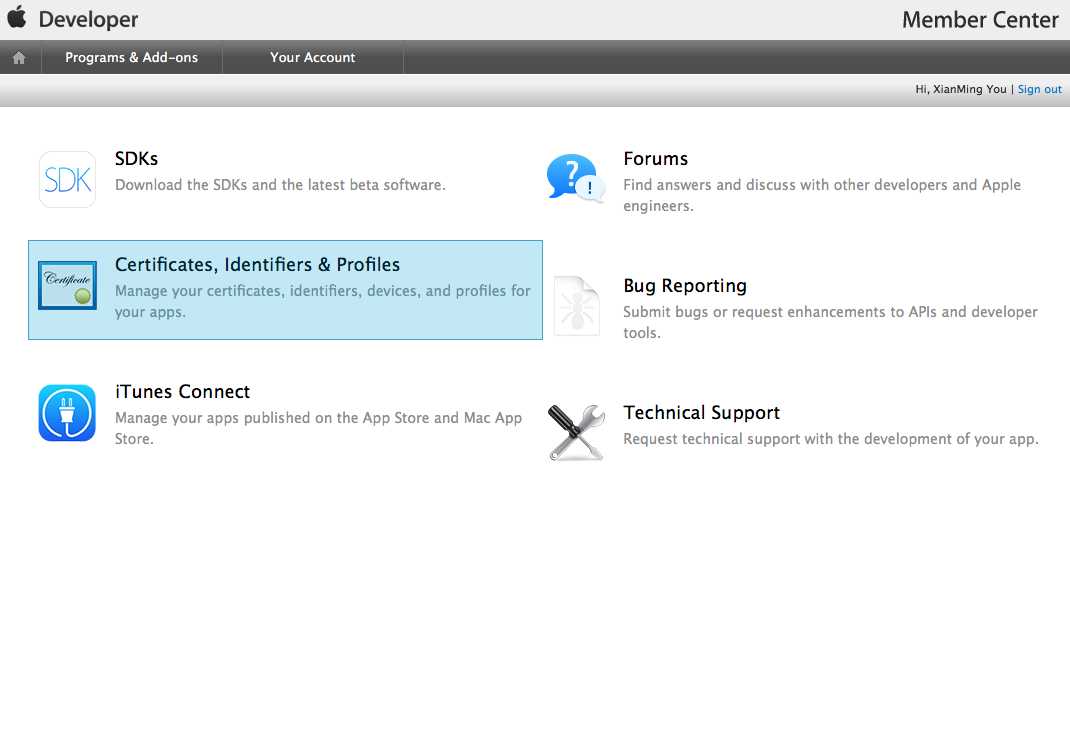
Task: Click 'Manage your apps published' description
Action: tap(319, 428)
